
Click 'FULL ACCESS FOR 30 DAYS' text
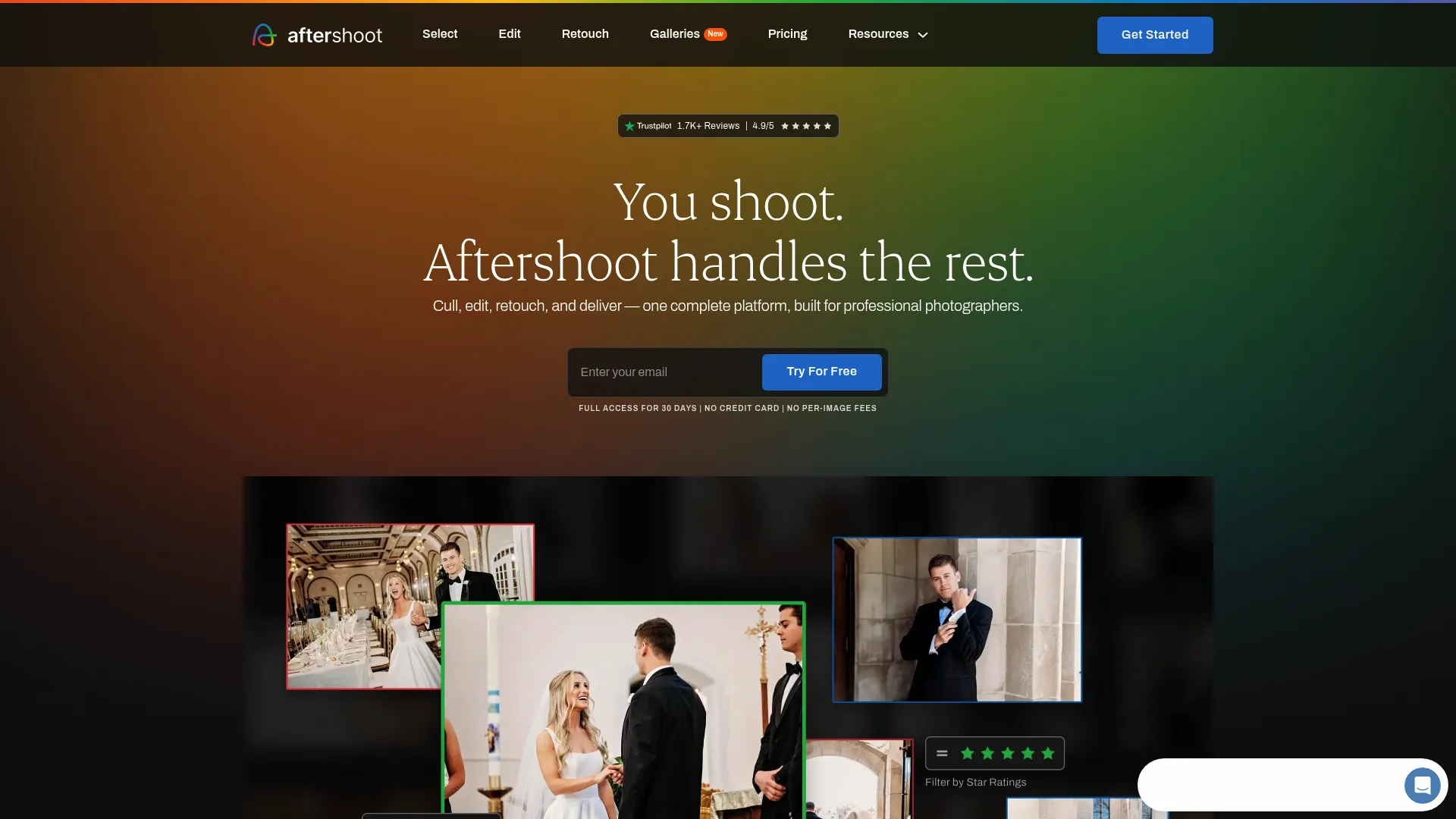point(638,408)
